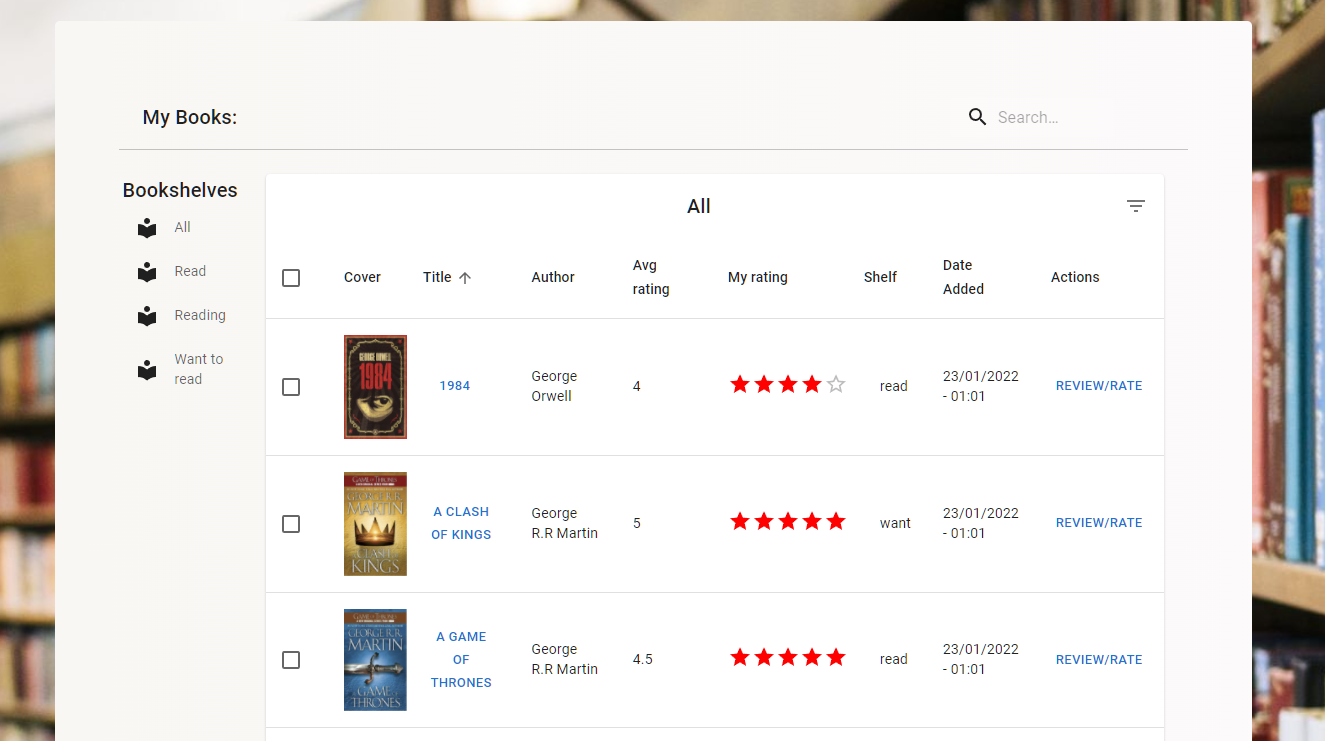The width and height of the screenshot is (1325, 741).
Task: Show the Reading bookshelf
Action: pos(200,315)
